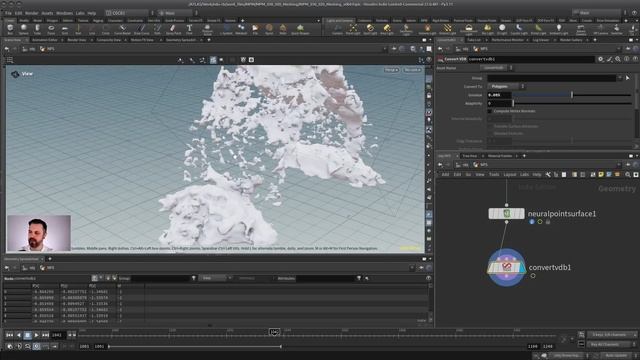This screenshot has width=640, height=360.
Task: Expand the left shelf set options arrow
Action: [318, 20]
